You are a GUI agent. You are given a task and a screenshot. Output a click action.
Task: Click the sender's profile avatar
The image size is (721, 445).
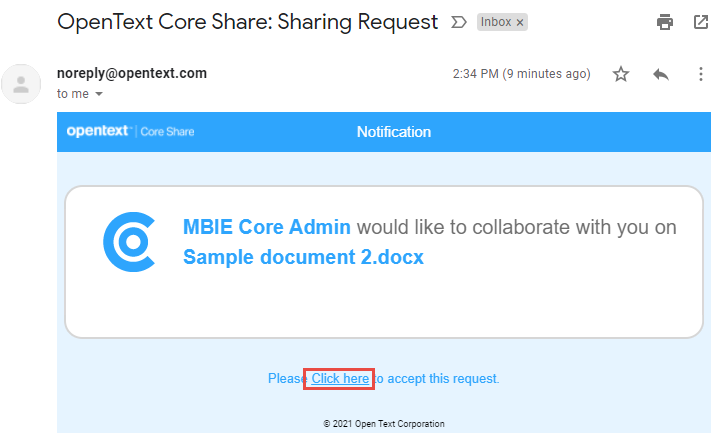point(22,84)
